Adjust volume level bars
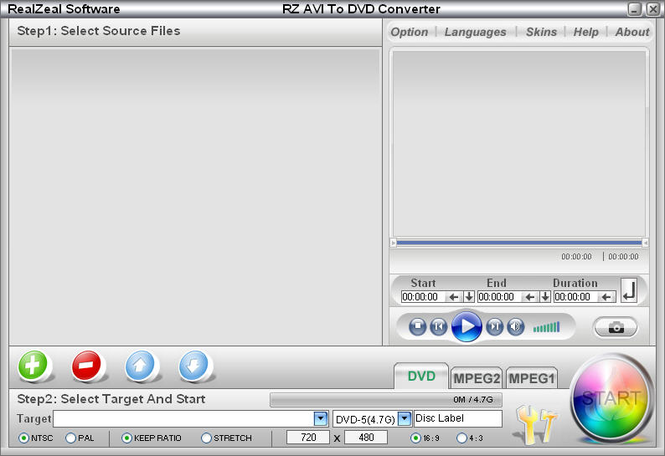Image resolution: width=665 pixels, height=456 pixels. [546, 327]
